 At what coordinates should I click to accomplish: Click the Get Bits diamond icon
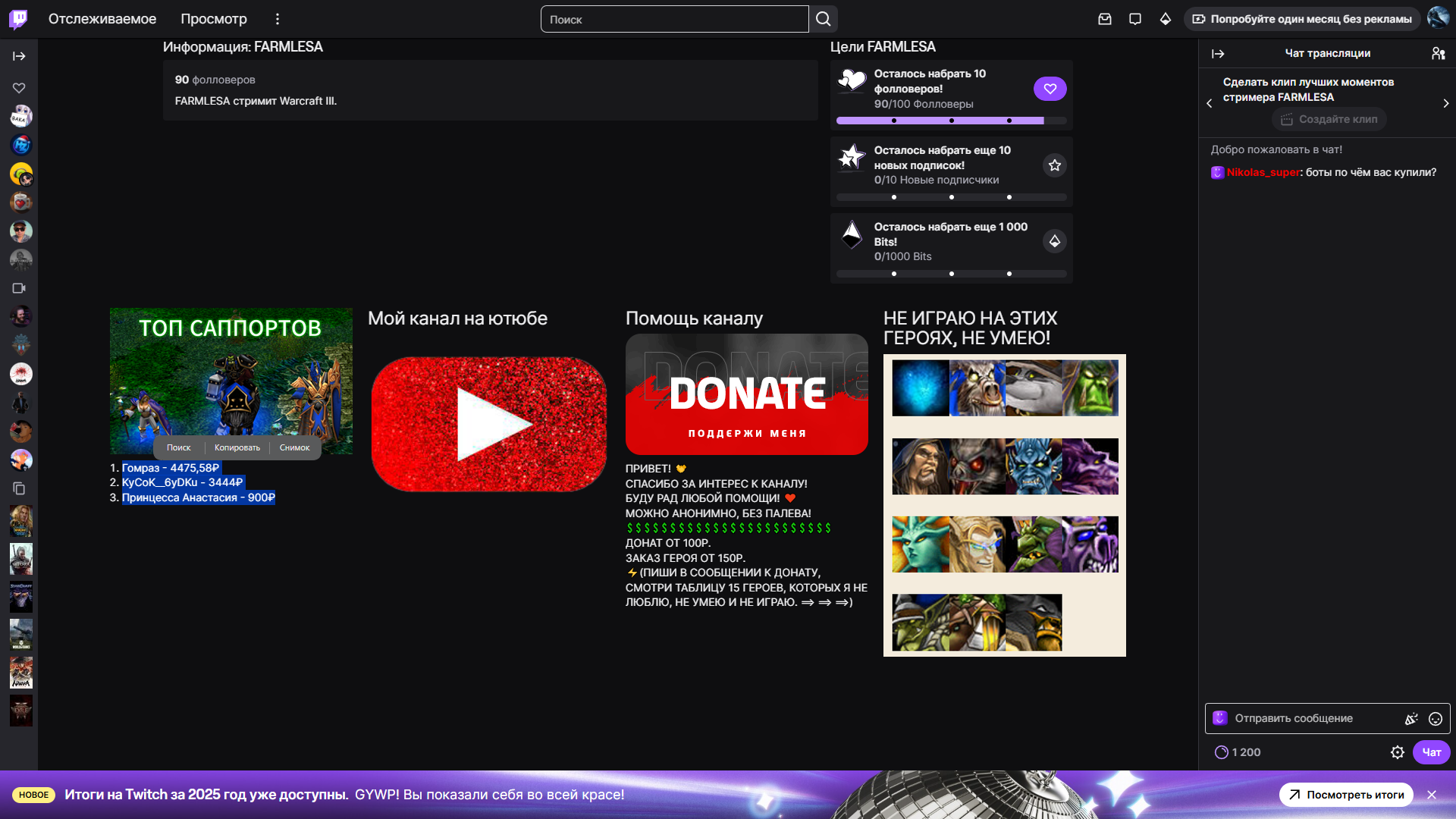point(1166,19)
